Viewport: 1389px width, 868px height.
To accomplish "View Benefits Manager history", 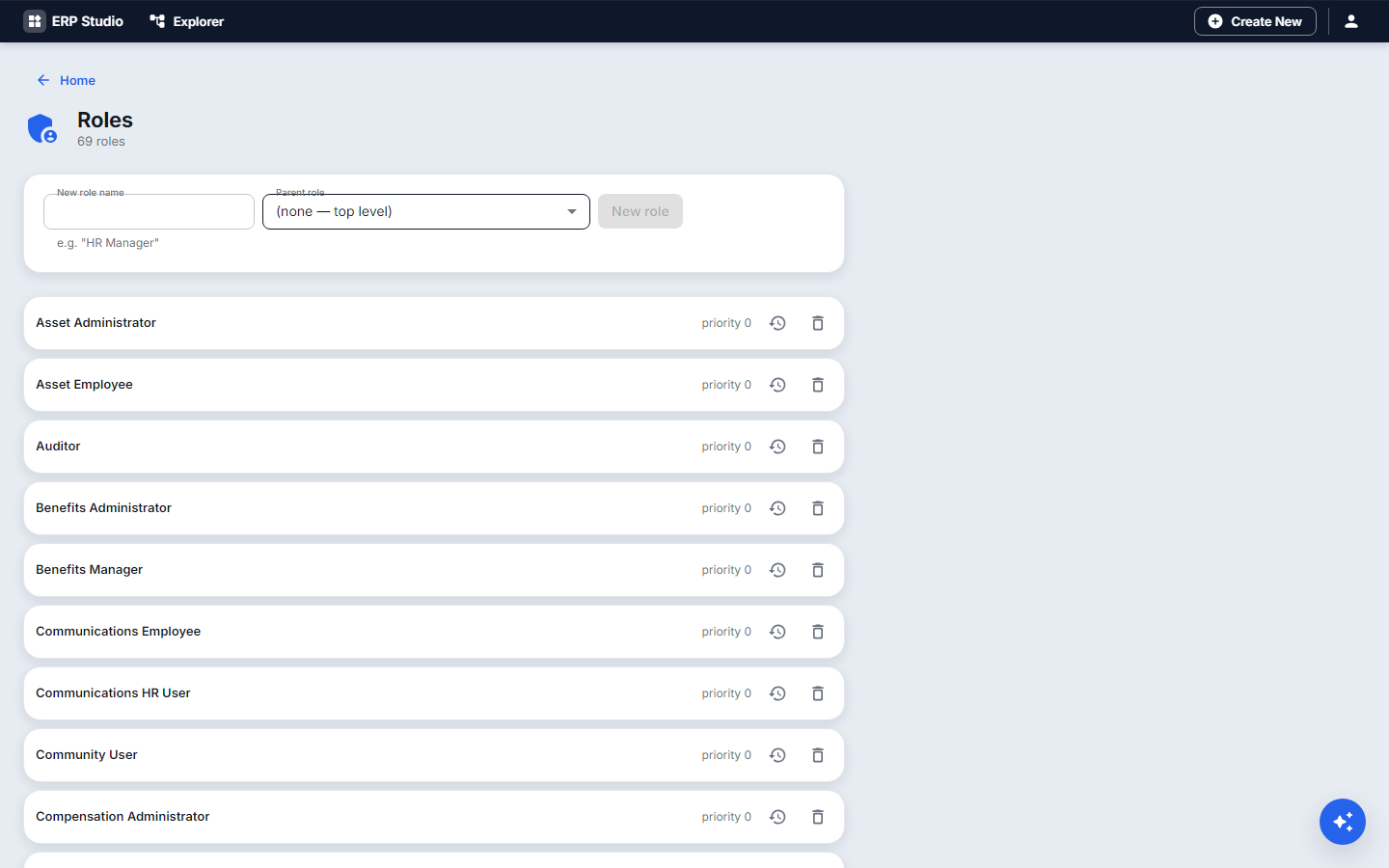I will (x=777, y=570).
